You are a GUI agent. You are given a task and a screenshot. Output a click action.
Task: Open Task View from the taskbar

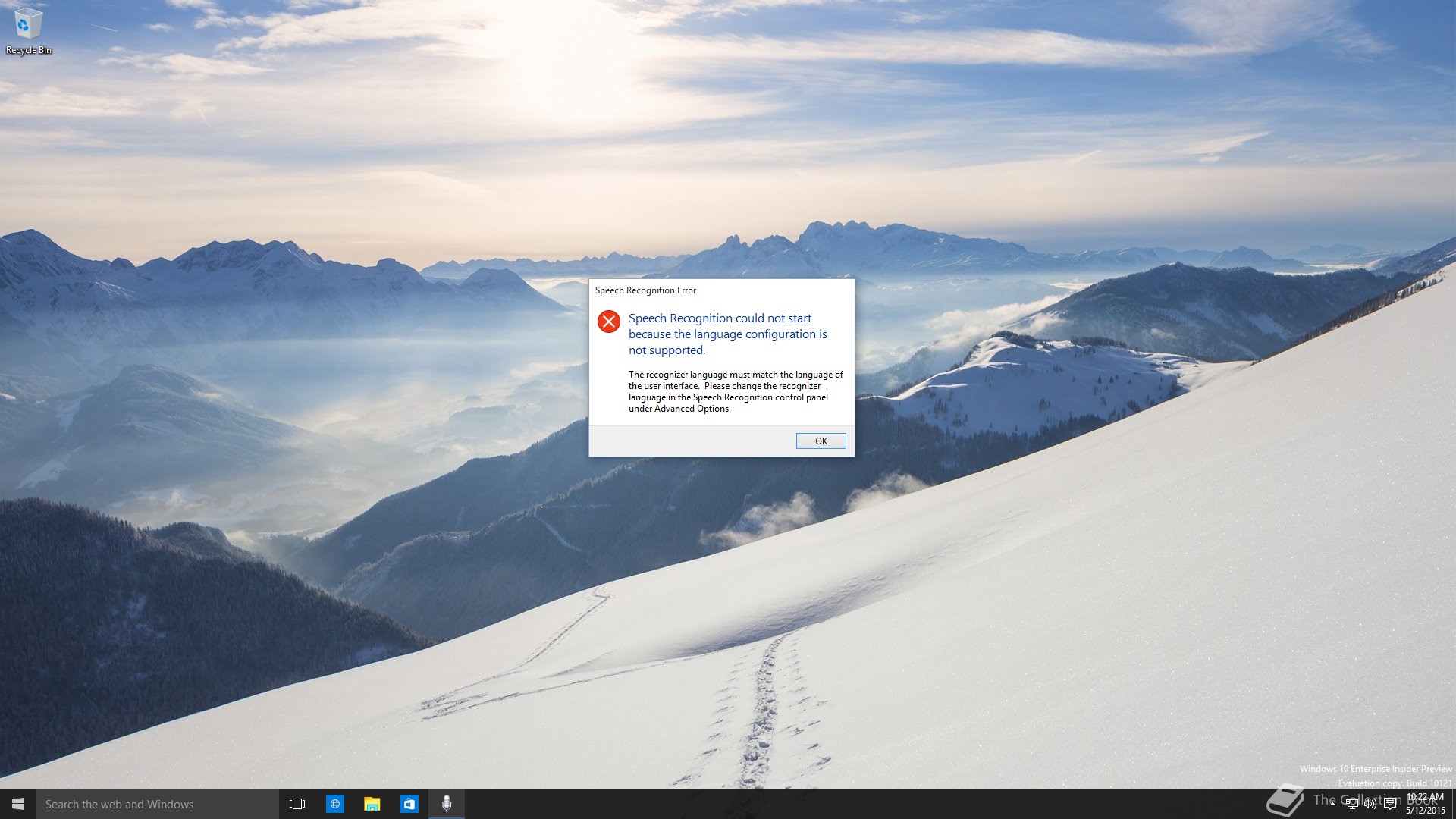coord(297,804)
